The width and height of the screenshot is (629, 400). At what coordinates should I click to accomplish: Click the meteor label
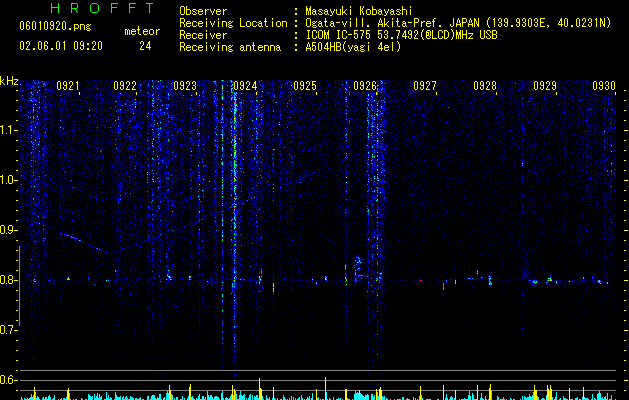pyautogui.click(x=142, y=31)
